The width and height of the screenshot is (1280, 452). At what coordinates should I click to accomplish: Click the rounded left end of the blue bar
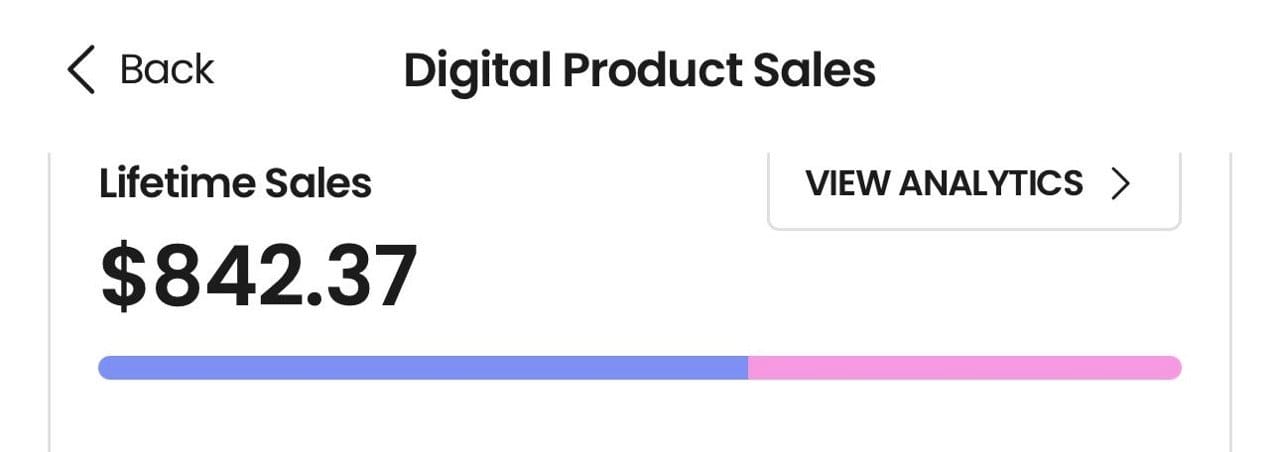tap(106, 368)
